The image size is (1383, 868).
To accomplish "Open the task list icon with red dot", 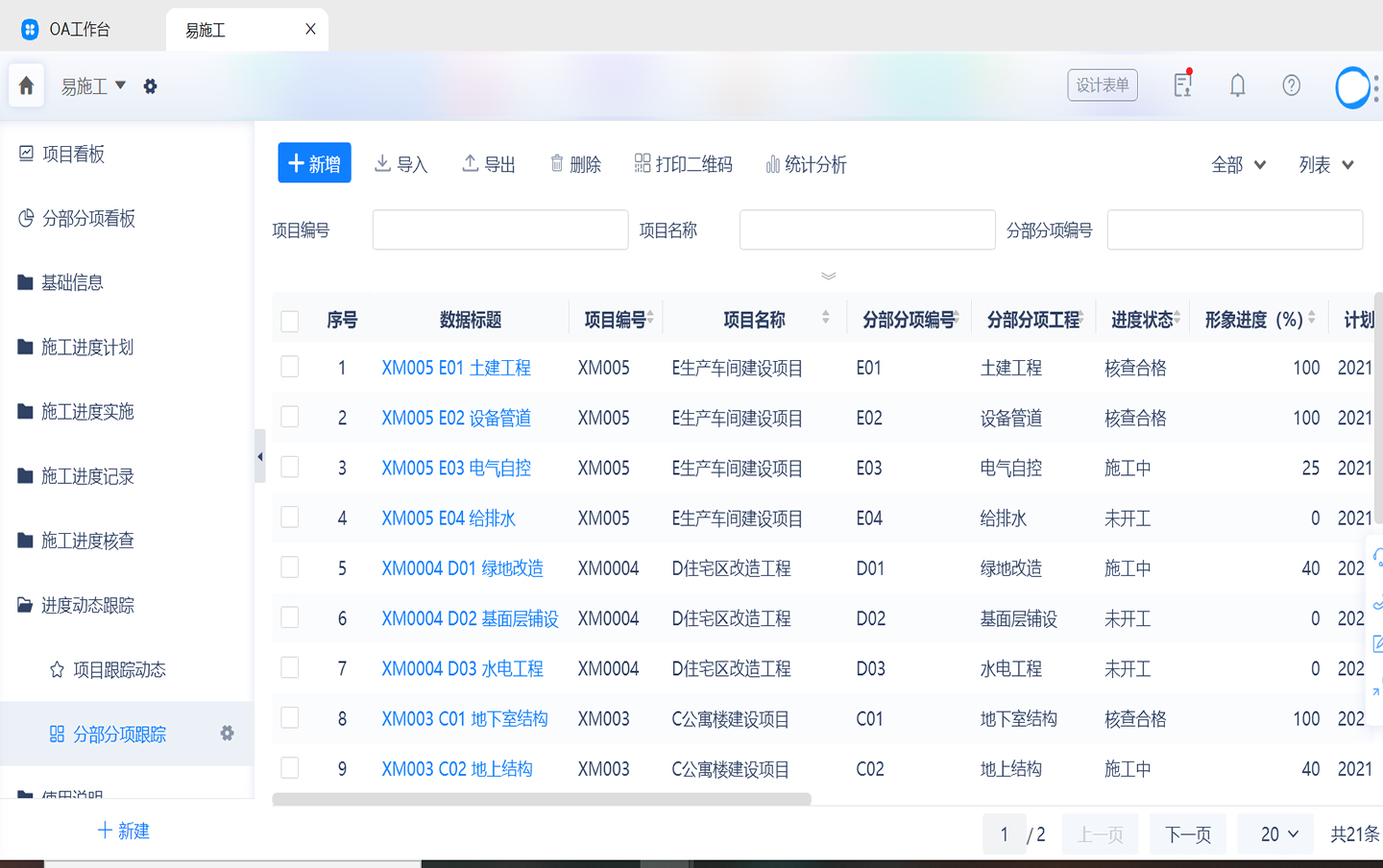I will click(1182, 84).
